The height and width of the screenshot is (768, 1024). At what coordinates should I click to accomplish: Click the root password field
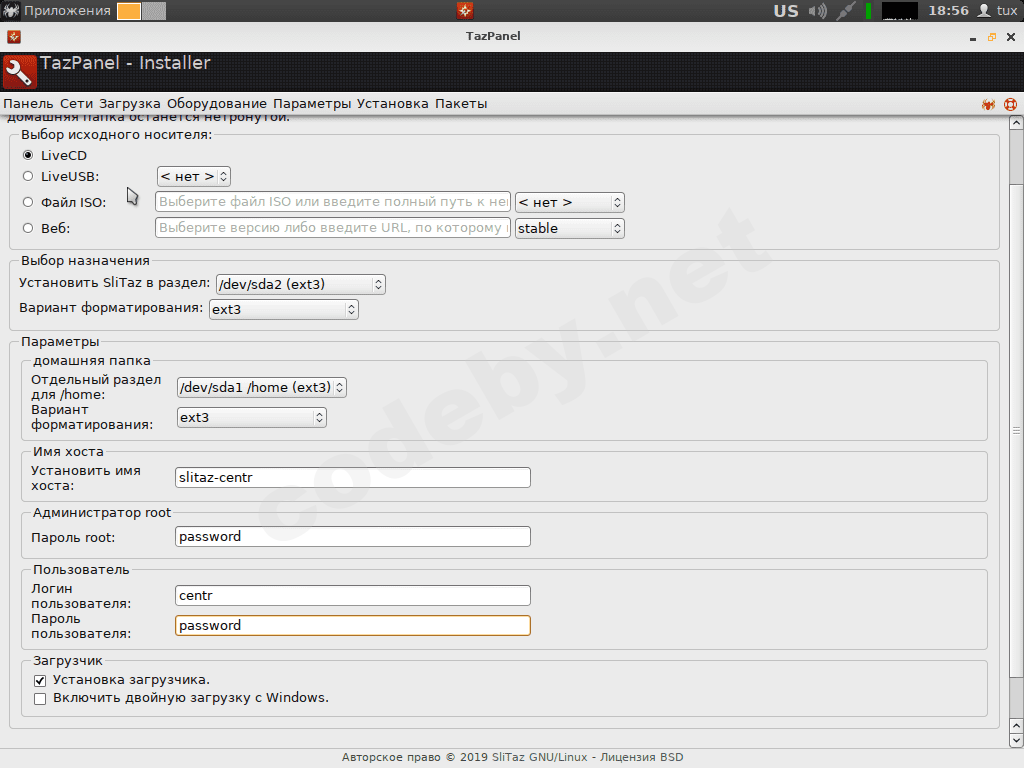(x=353, y=537)
